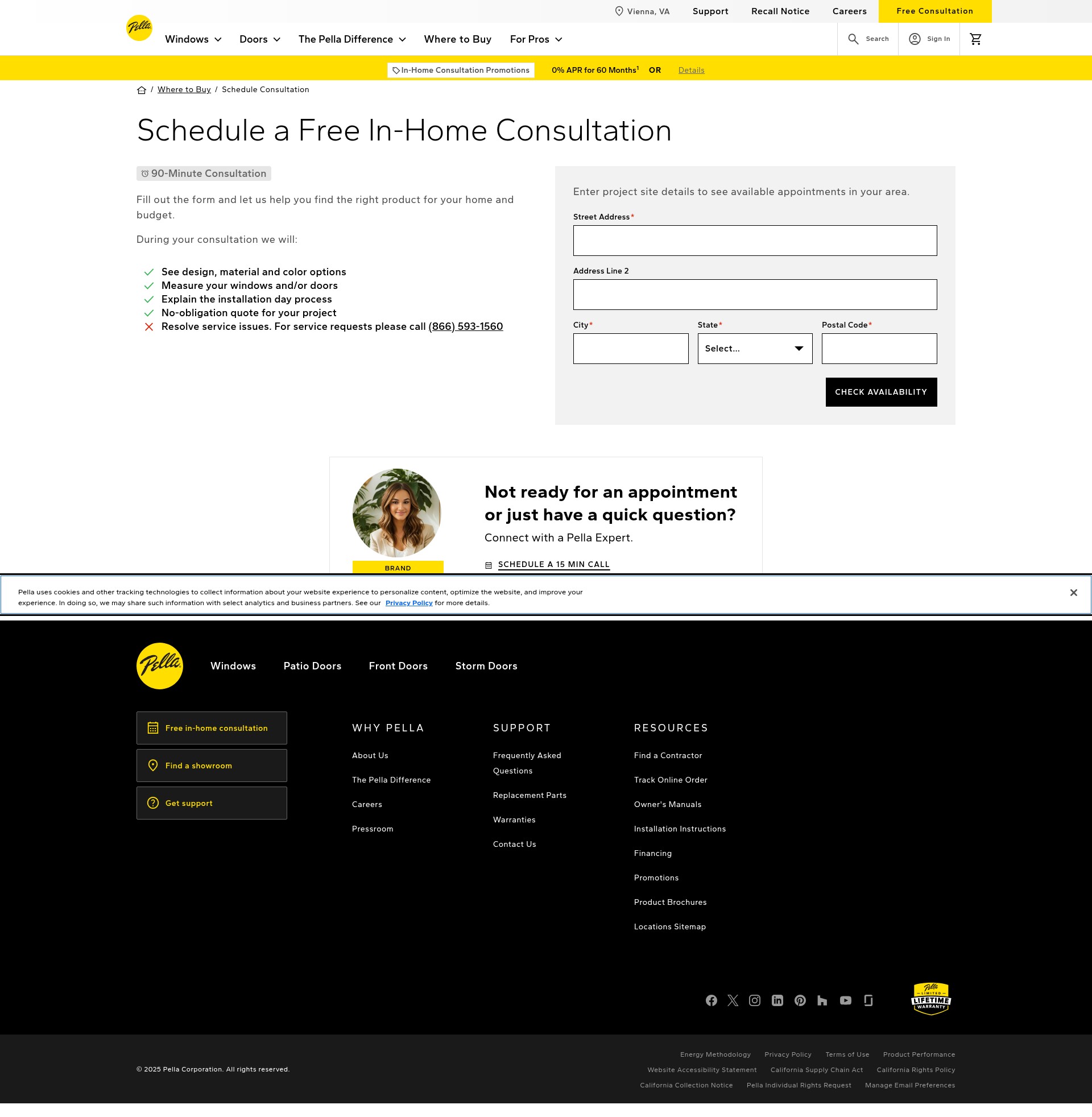
Task: Click the home icon in breadcrumb
Action: click(x=142, y=90)
